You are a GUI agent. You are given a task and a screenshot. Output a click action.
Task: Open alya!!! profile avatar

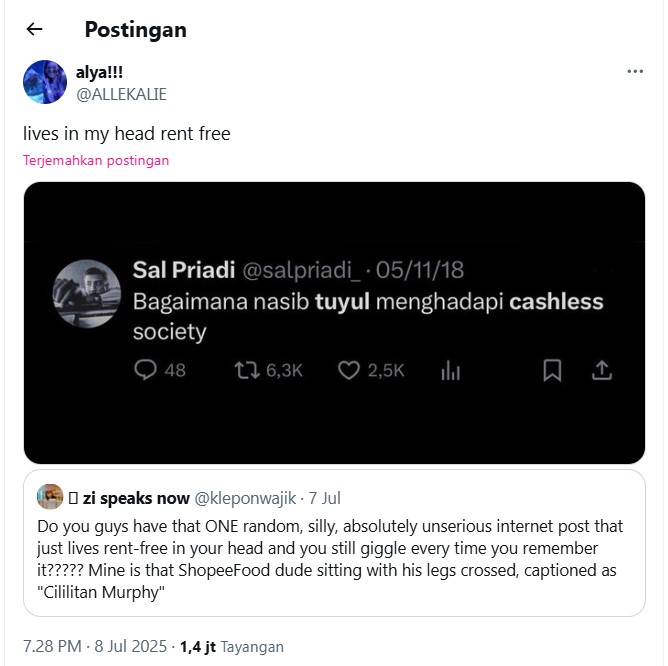pyautogui.click(x=45, y=82)
